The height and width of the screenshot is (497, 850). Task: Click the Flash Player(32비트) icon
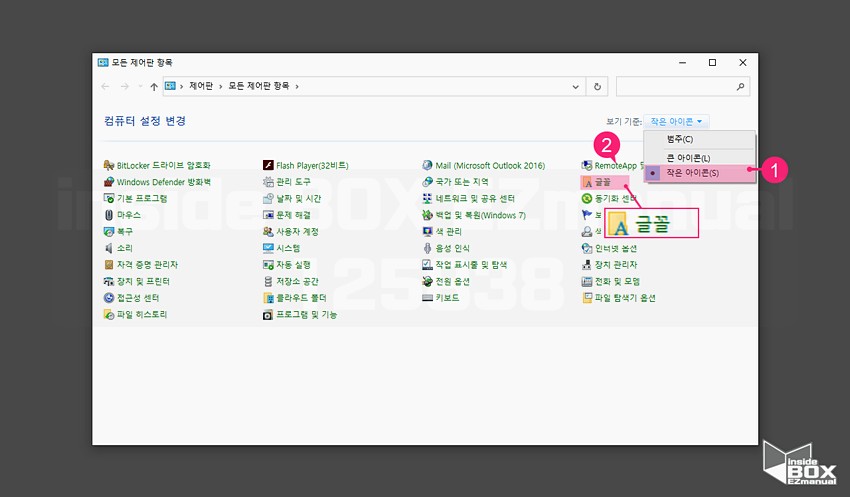point(268,165)
